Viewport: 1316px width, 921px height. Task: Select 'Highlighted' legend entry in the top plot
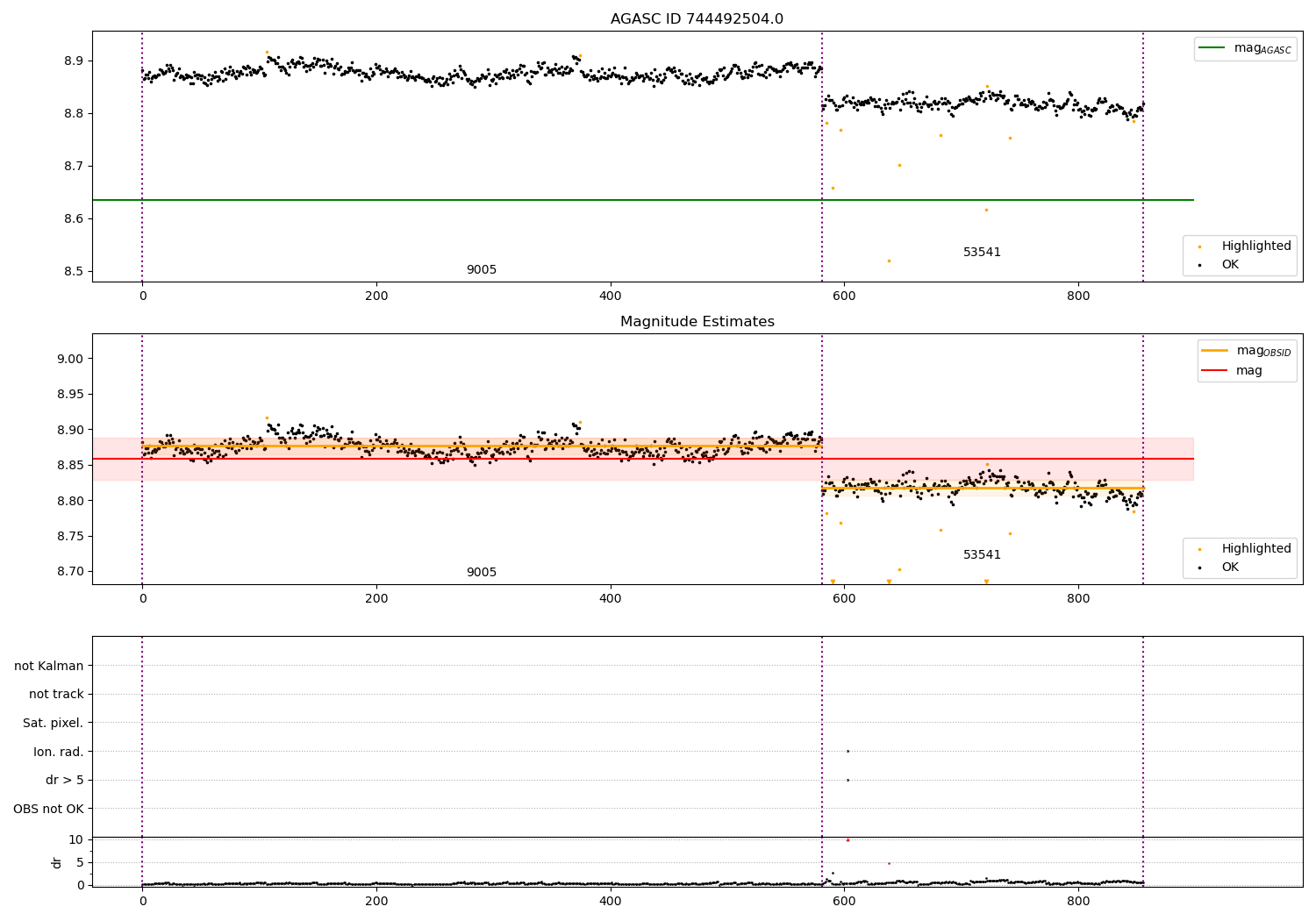(1256, 246)
